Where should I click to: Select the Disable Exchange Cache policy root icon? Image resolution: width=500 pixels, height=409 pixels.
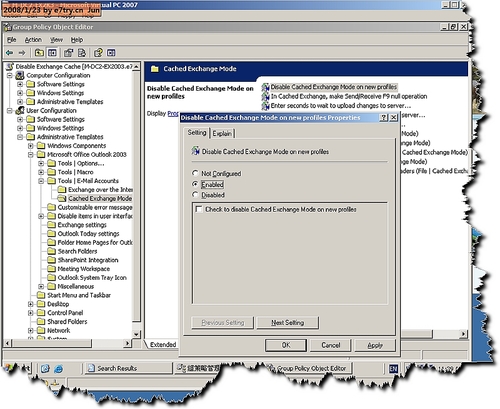tap(10, 66)
